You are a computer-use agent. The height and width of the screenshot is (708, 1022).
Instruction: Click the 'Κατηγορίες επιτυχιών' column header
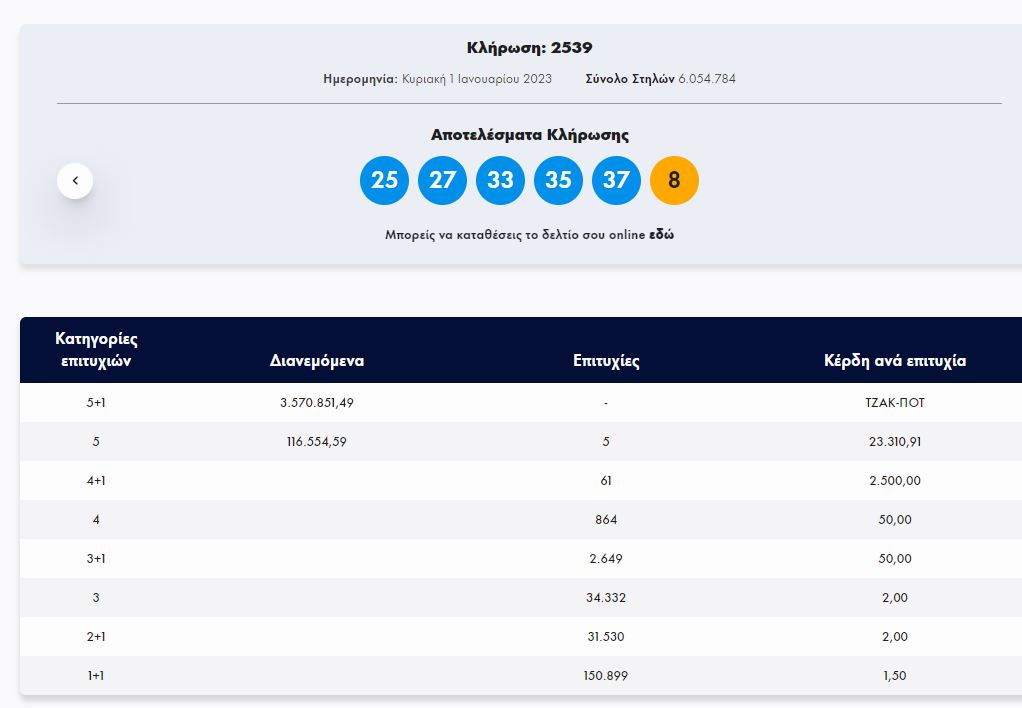click(x=96, y=350)
